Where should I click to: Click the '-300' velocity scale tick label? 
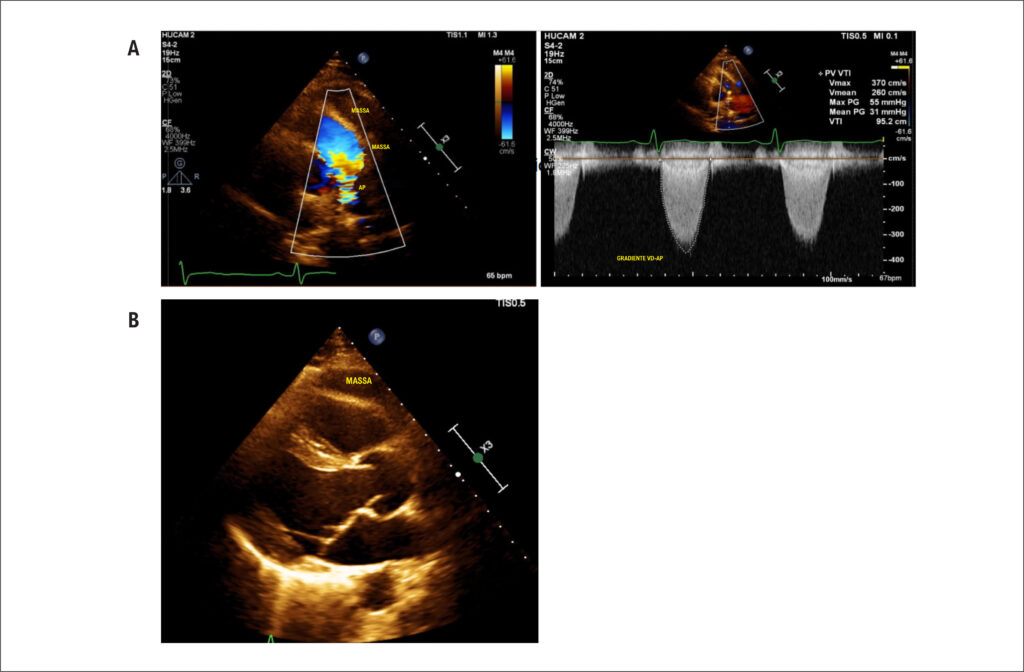(896, 234)
